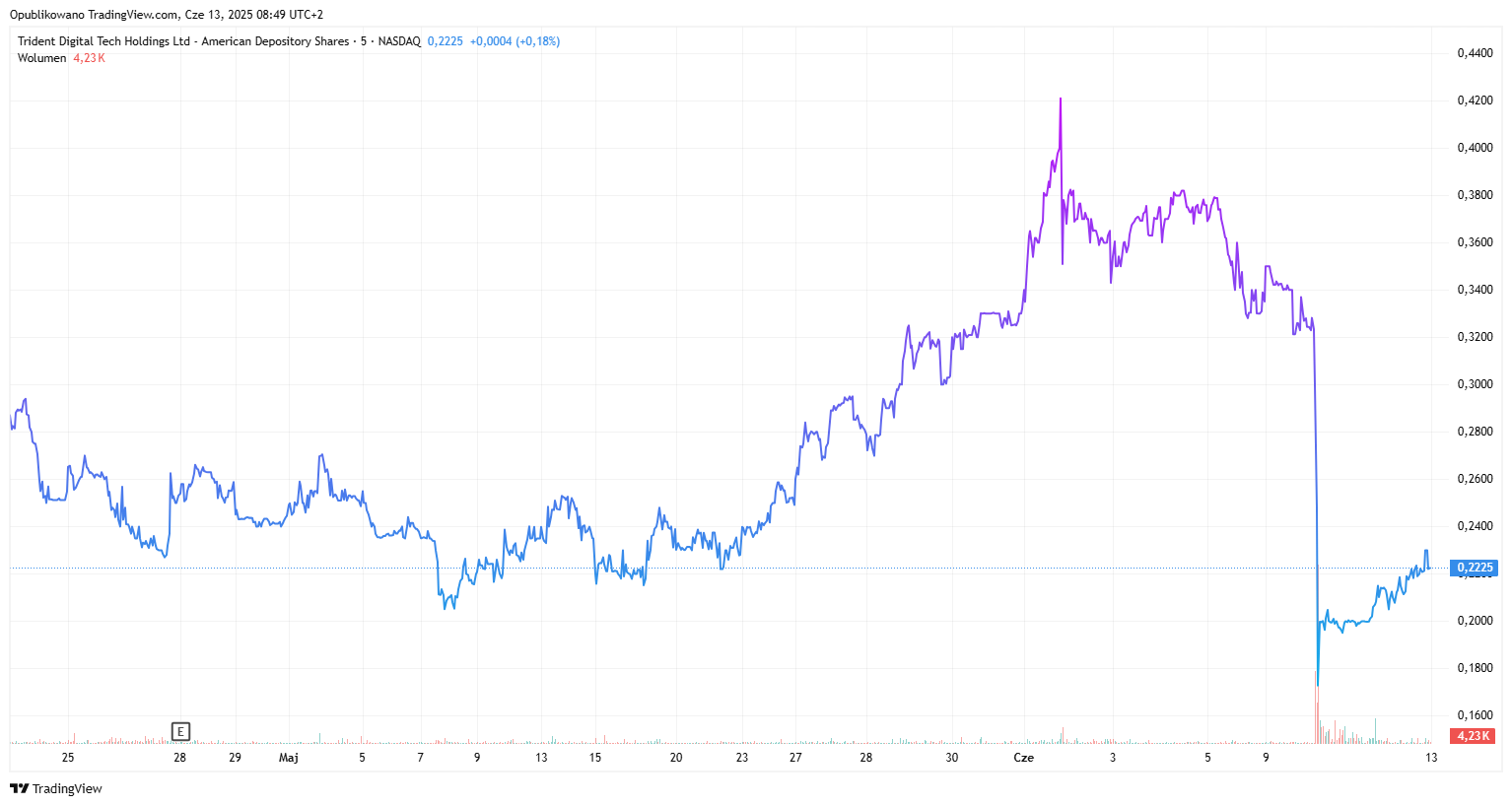Click the 0,4400 price axis label
Image resolution: width=1512 pixels, height=806 pixels.
(1475, 53)
